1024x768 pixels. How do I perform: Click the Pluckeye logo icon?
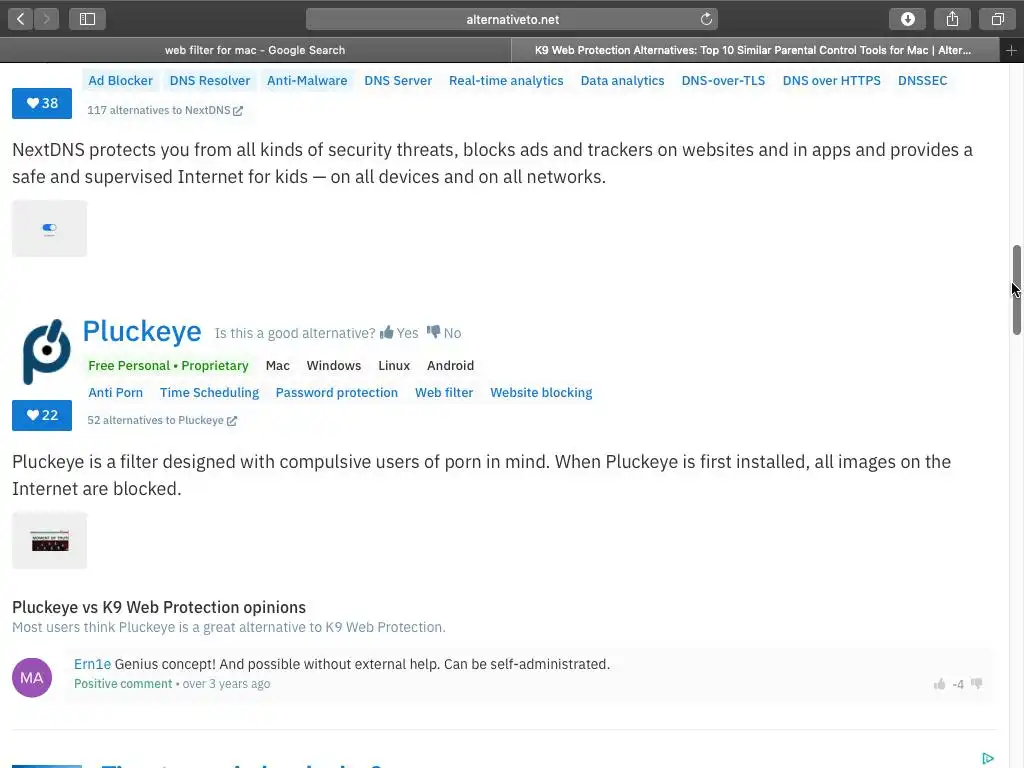[47, 351]
